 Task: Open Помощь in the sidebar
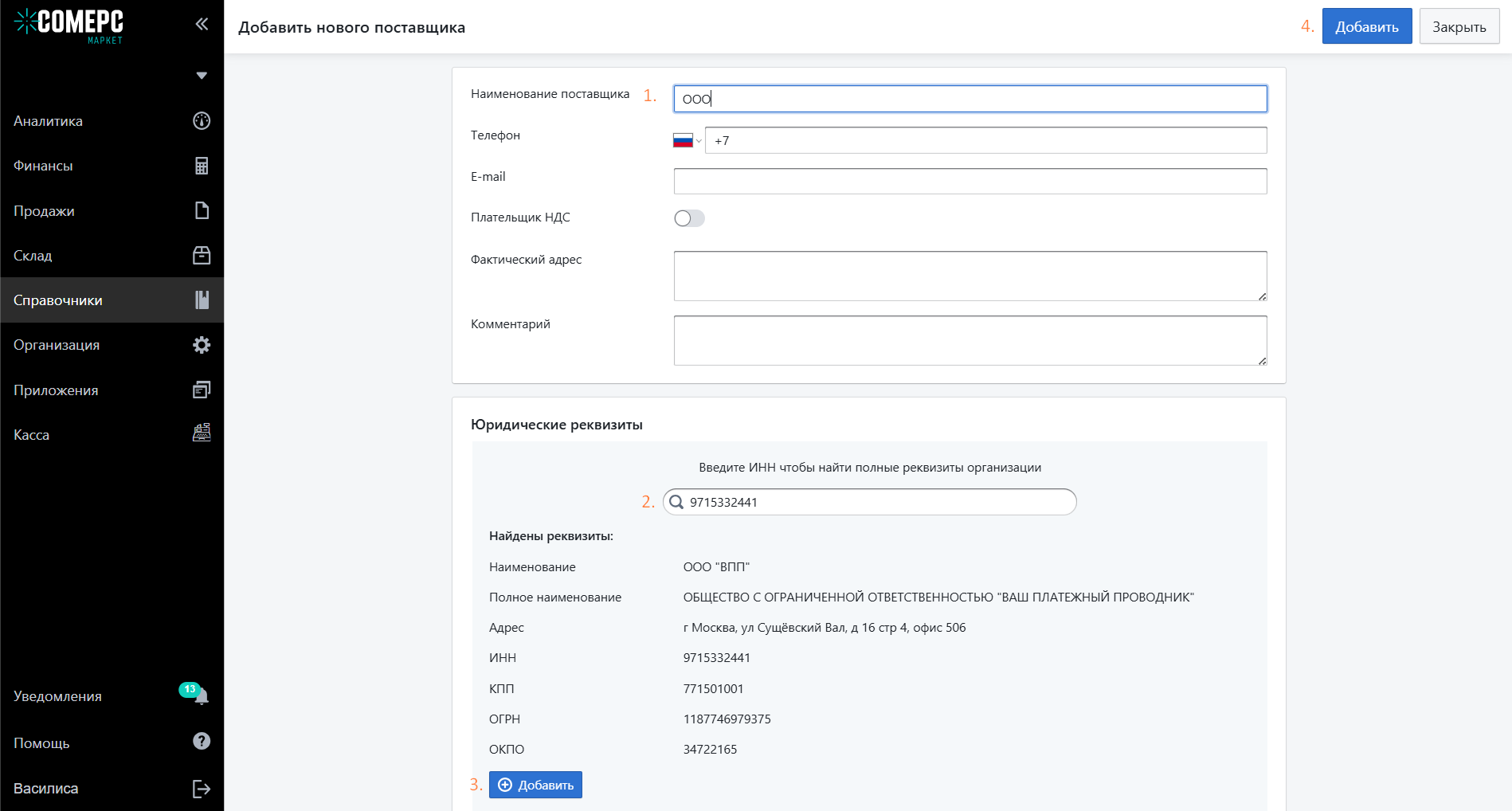pyautogui.click(x=41, y=743)
